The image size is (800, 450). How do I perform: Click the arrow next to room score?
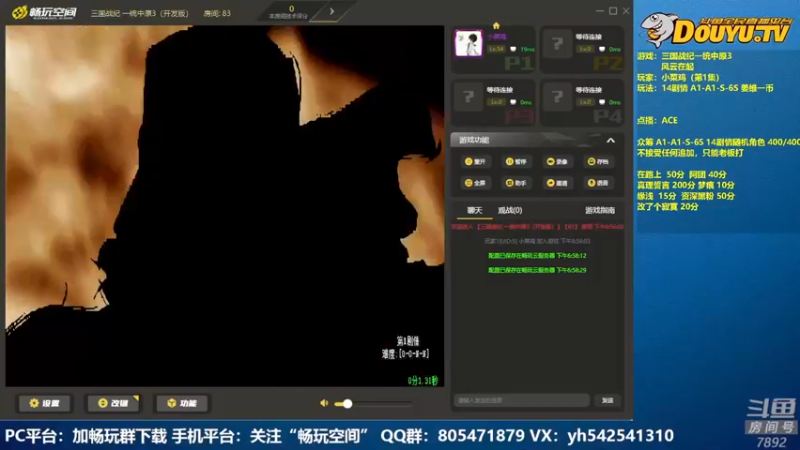(x=332, y=11)
